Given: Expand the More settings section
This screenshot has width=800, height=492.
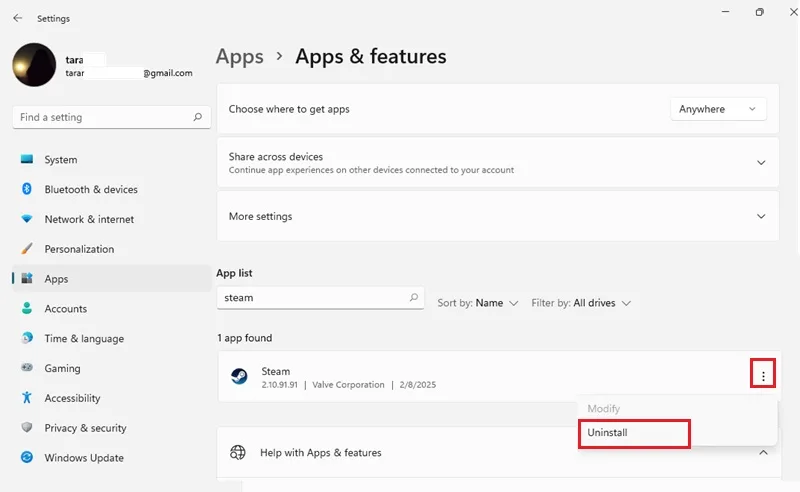Looking at the screenshot, I should (497, 216).
